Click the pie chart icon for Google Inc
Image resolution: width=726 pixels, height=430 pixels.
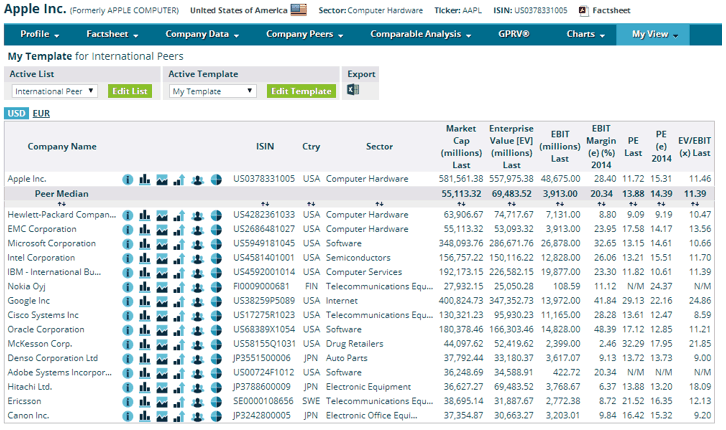click(216, 302)
